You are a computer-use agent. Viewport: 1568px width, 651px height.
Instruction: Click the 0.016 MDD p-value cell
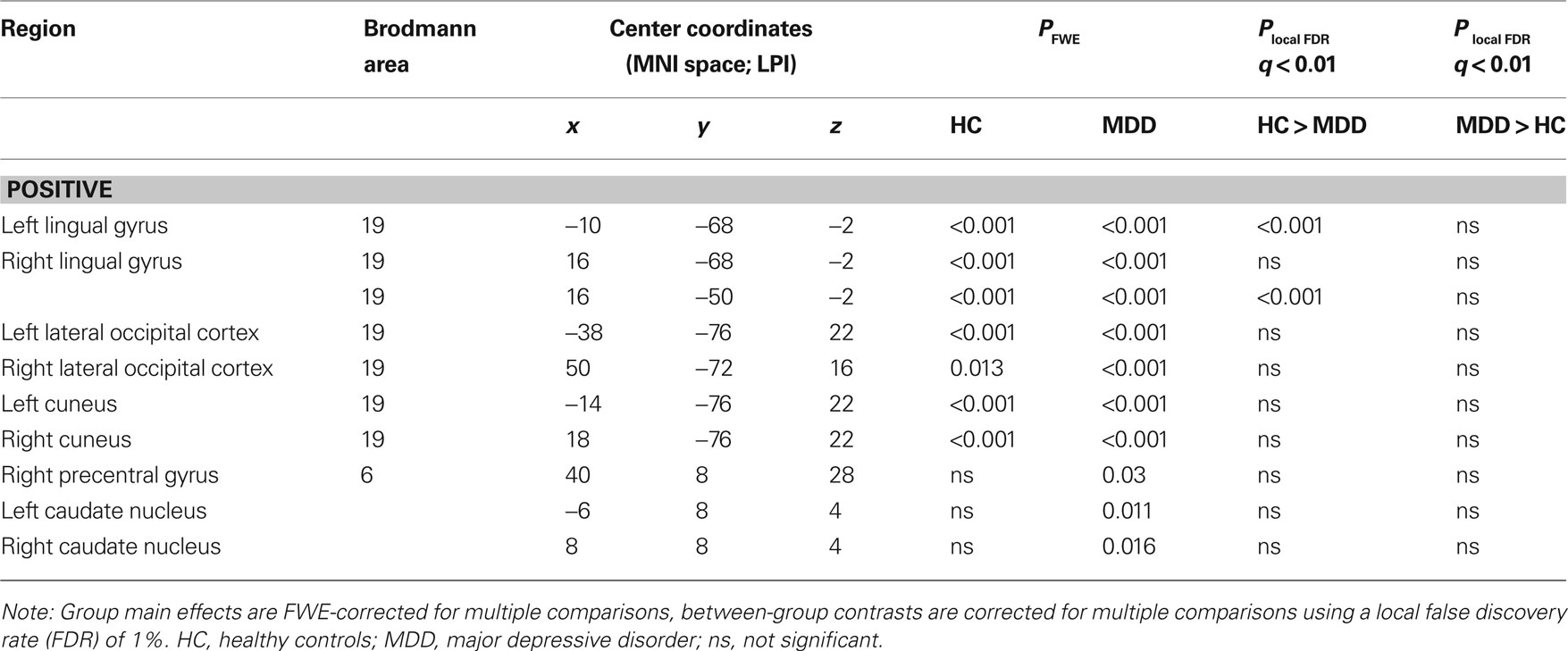pos(1128,547)
